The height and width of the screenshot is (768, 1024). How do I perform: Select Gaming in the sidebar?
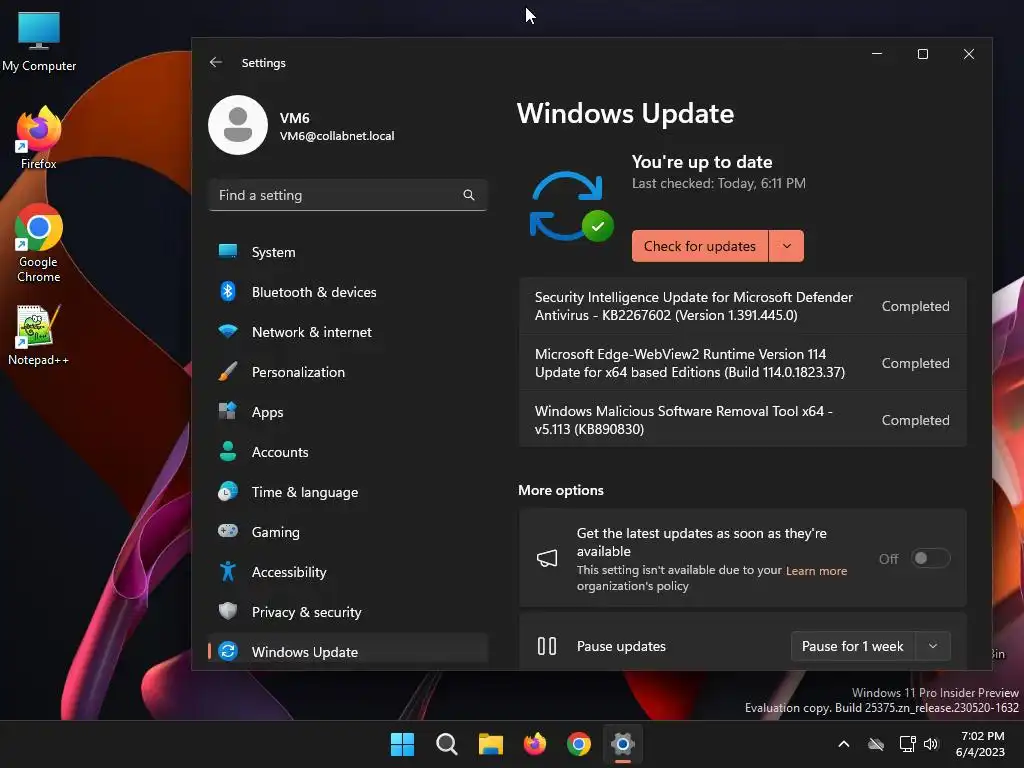pyautogui.click(x=347, y=532)
